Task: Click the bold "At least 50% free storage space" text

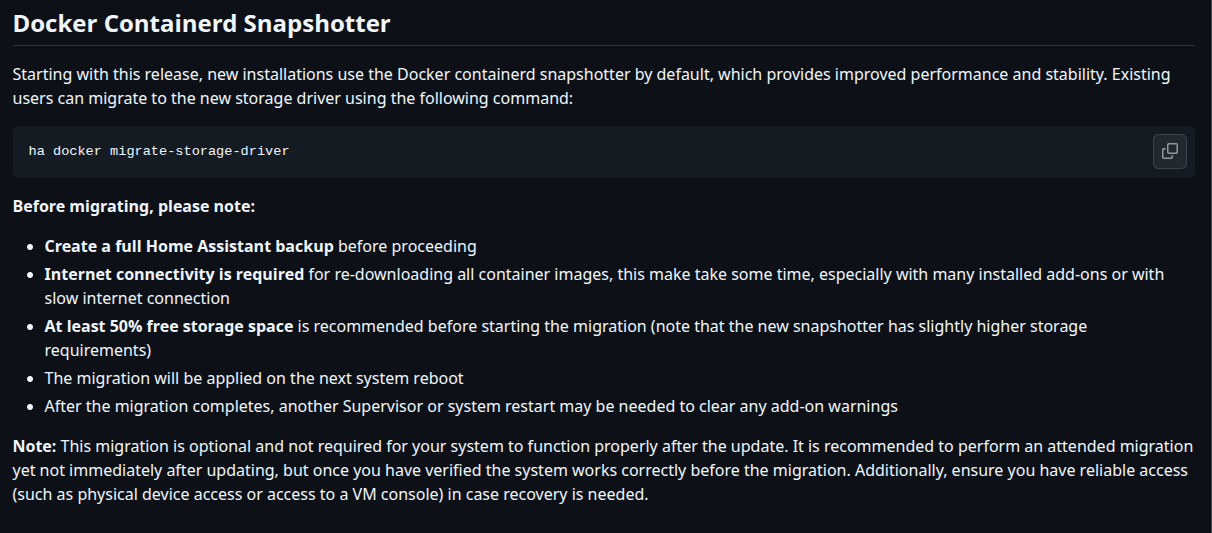Action: click(x=169, y=326)
